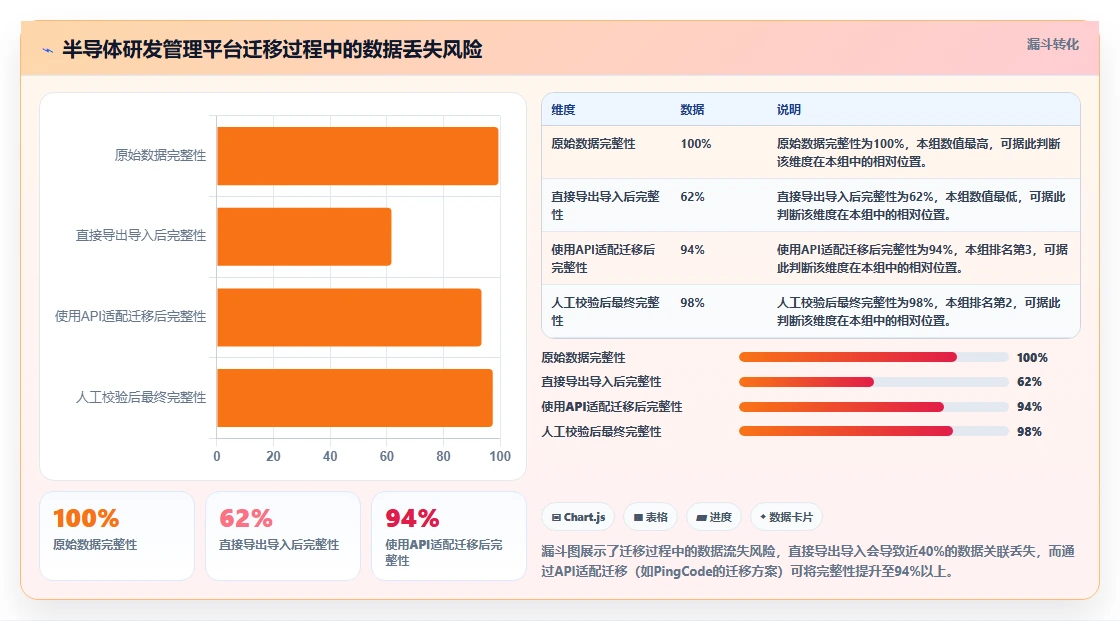Click the 100% value beside progress bar
The image size is (1120, 621).
[1032, 357]
